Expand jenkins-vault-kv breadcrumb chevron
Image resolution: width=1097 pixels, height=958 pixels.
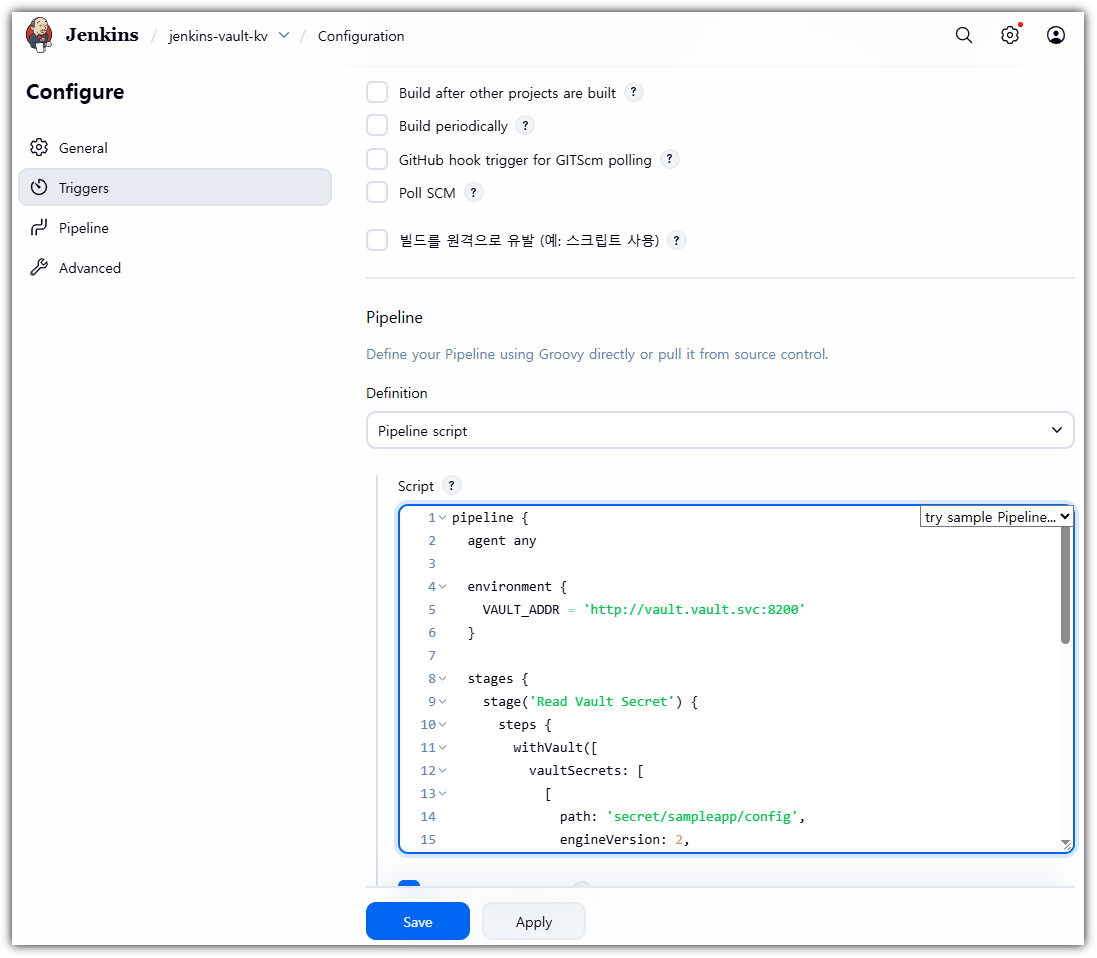[283, 35]
